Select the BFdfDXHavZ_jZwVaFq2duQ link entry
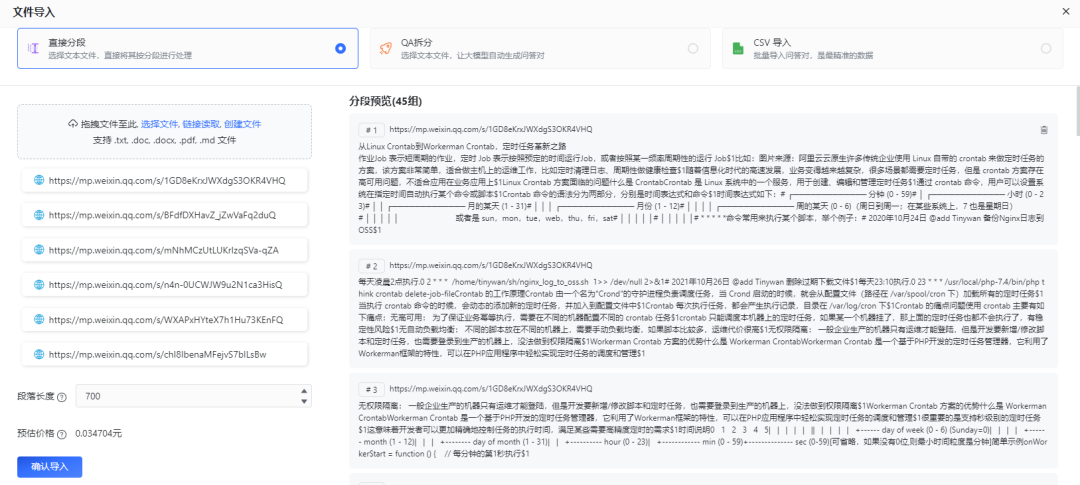This screenshot has height=485, width=1080. point(165,215)
